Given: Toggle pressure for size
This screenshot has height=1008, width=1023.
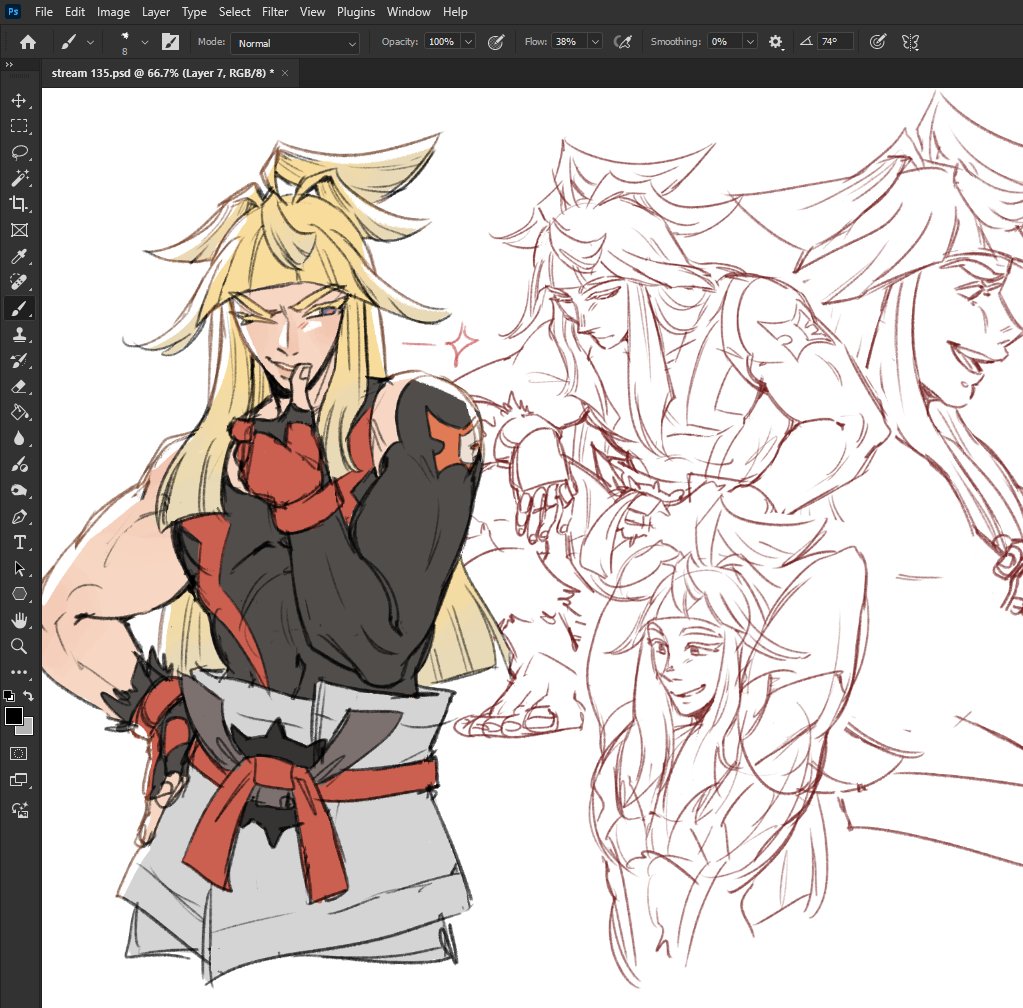Looking at the screenshot, I should 878,42.
